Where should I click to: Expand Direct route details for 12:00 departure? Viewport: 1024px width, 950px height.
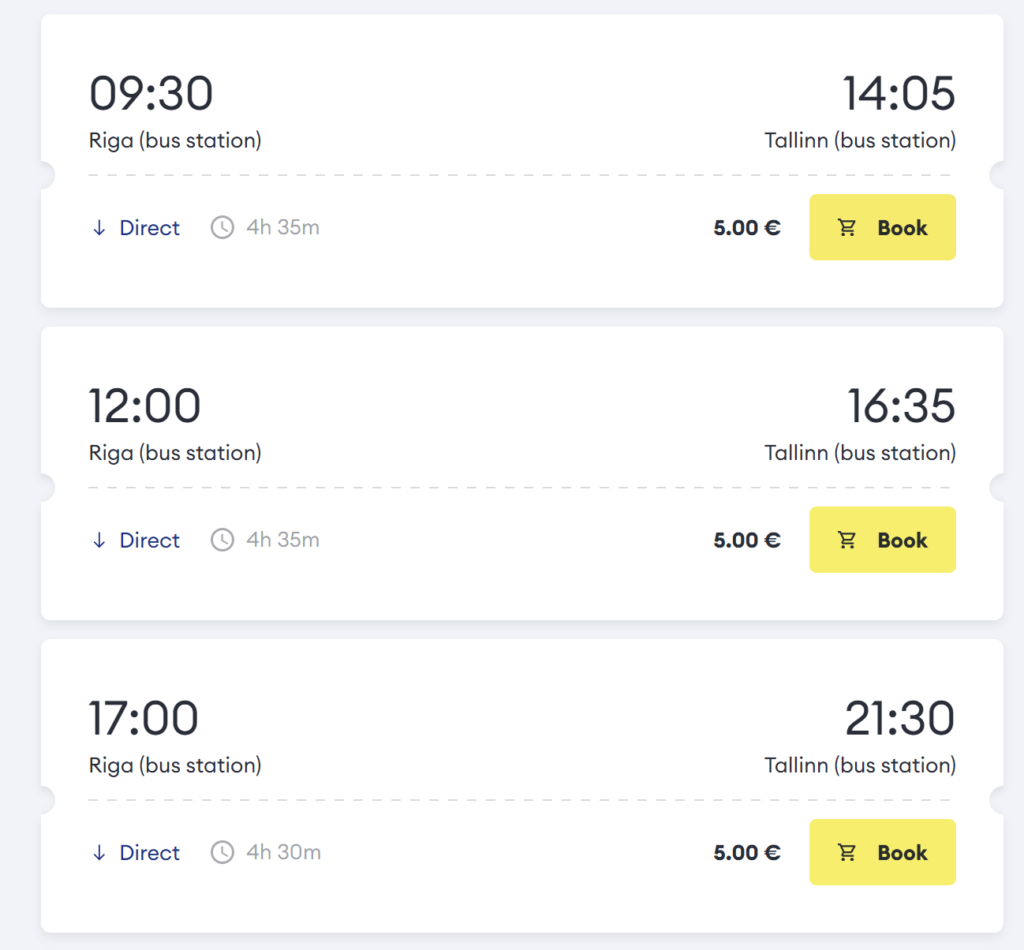[136, 540]
